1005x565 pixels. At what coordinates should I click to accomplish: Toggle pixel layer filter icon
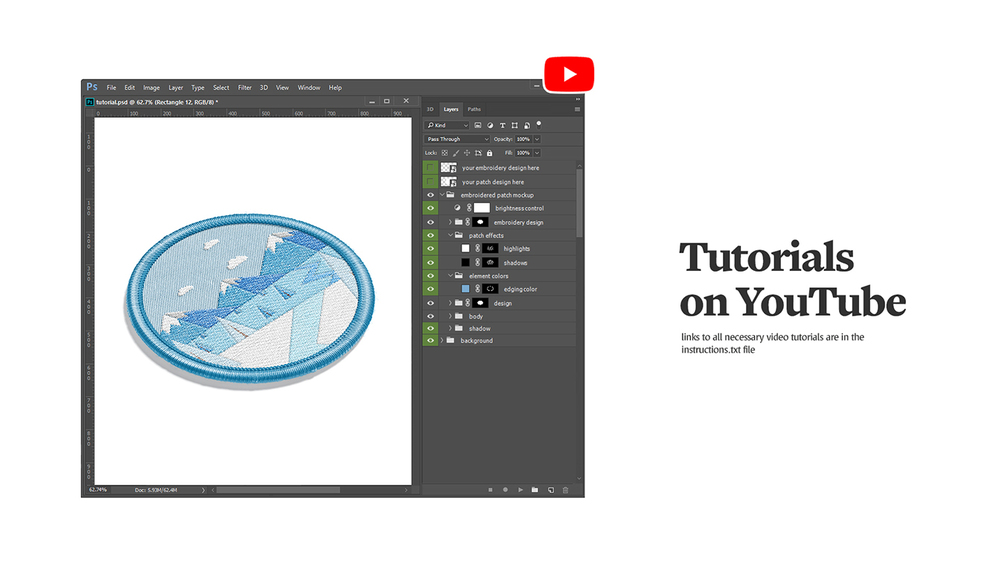pos(478,126)
